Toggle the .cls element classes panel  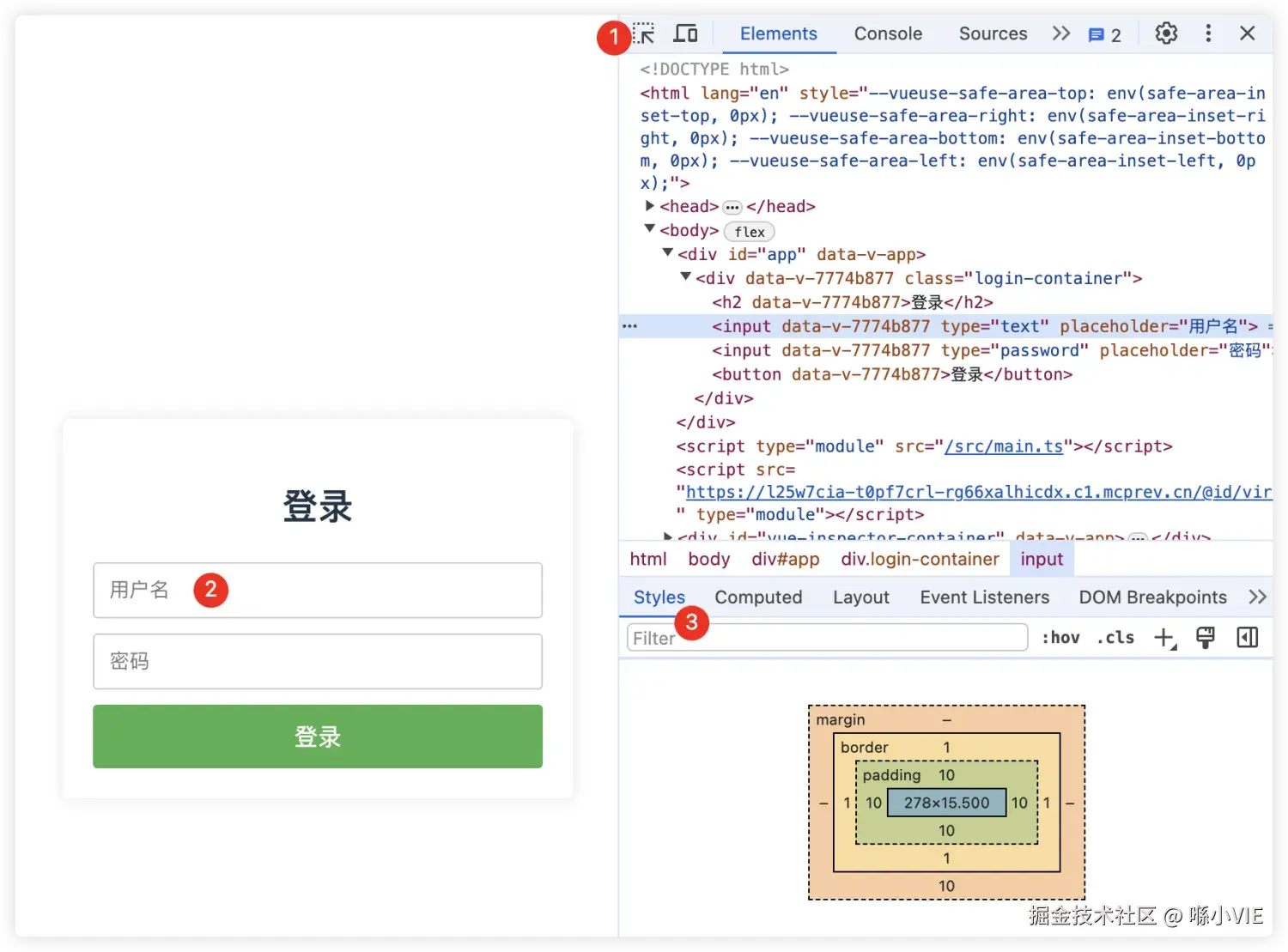point(1115,638)
